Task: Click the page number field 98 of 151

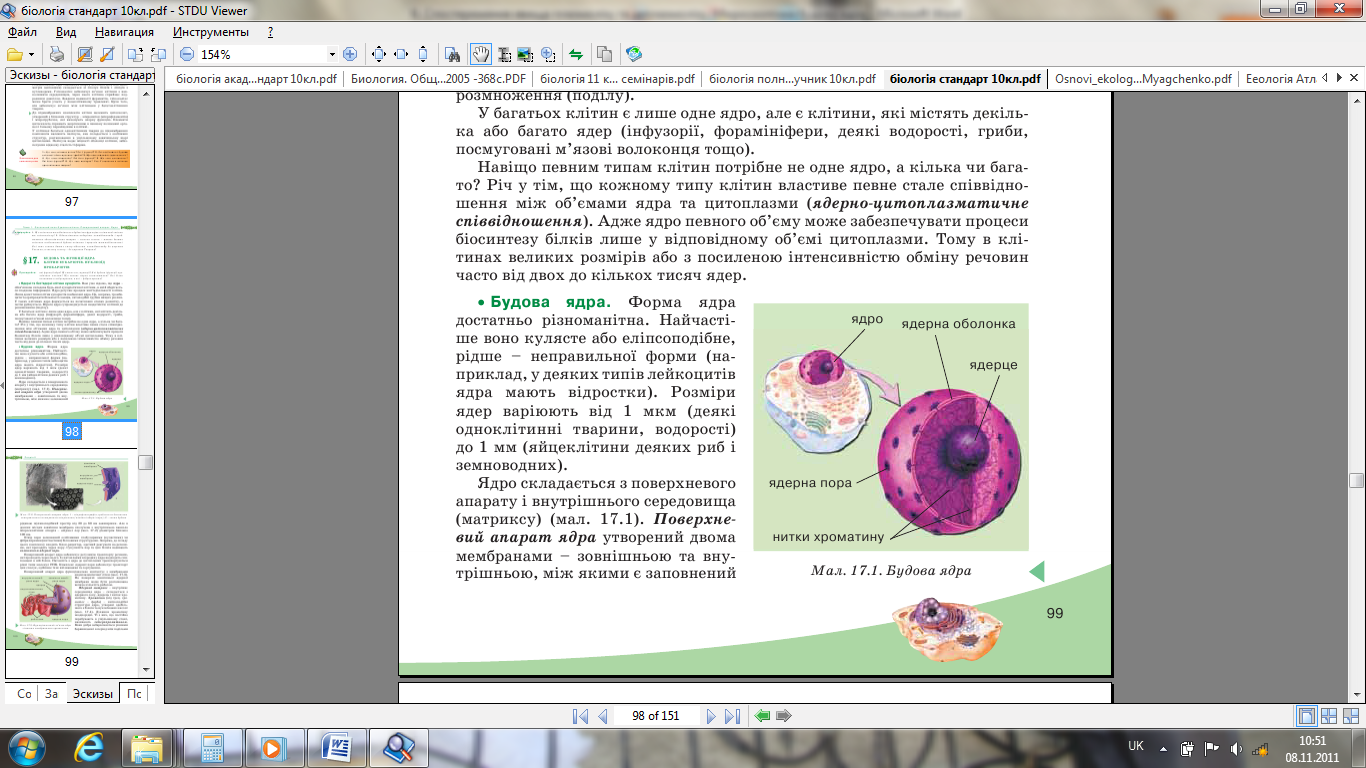Action: tap(656, 716)
